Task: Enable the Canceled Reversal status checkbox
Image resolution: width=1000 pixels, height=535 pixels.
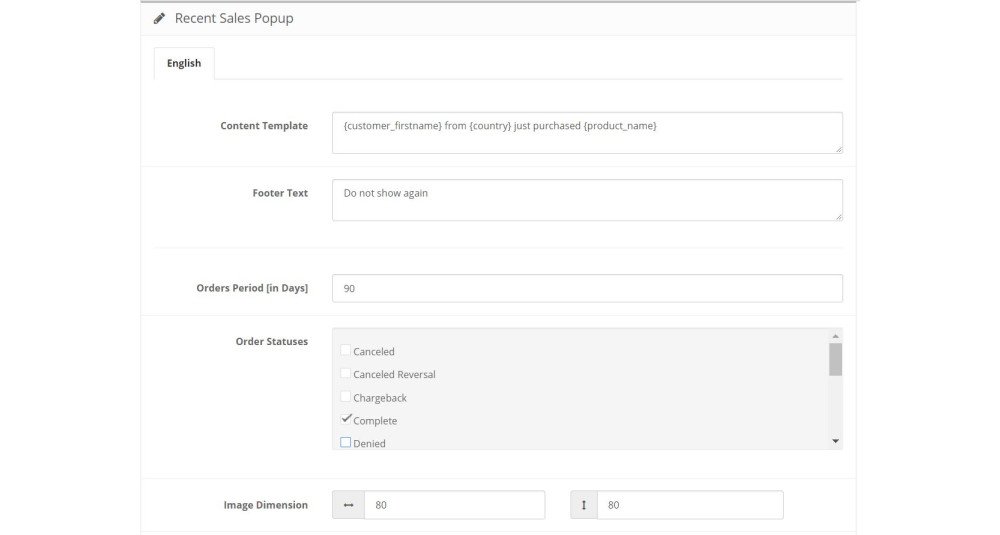Action: [345, 373]
